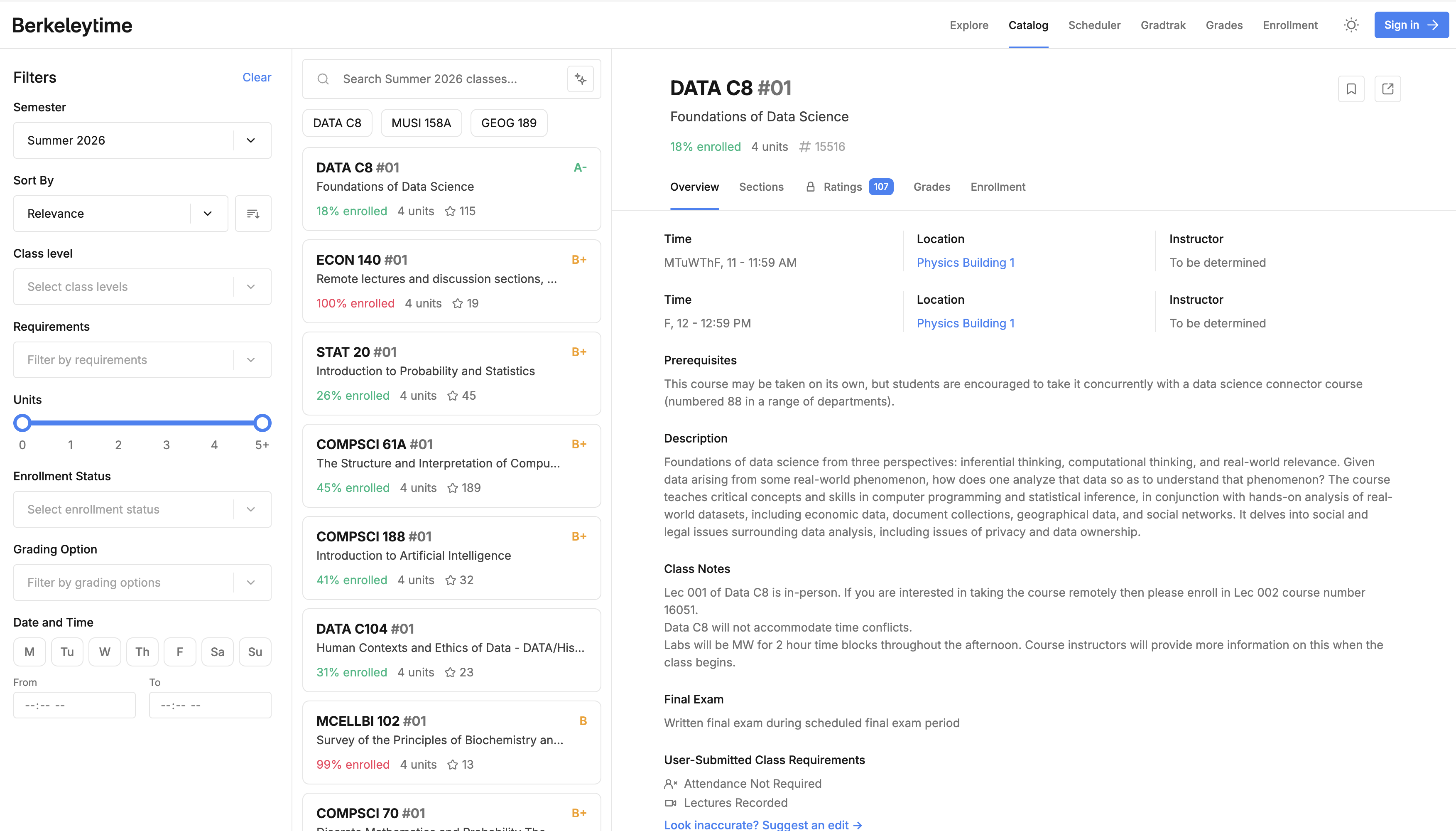This screenshot has width=1456, height=831.
Task: Click the Units slider minimum handle
Action: (22, 423)
